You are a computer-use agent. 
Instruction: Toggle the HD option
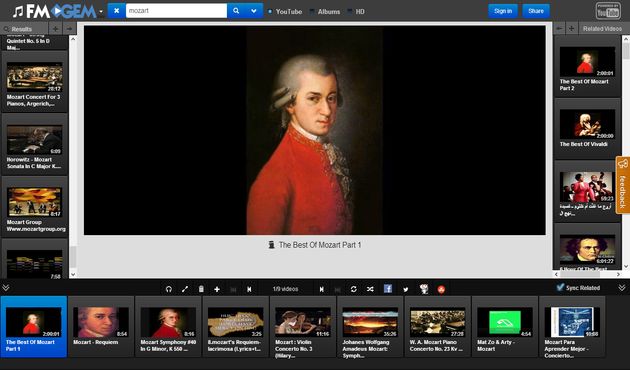356,12
